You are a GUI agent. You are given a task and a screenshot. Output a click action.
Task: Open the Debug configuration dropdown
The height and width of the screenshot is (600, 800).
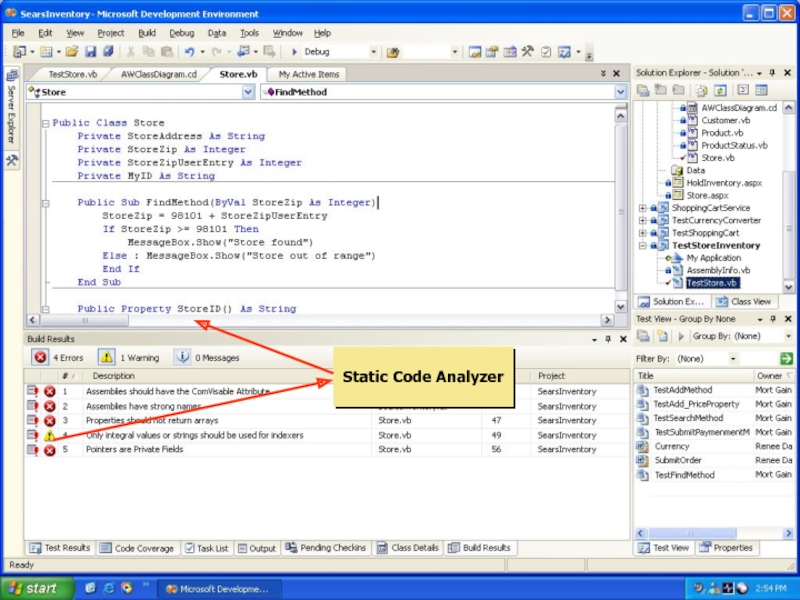[374, 52]
